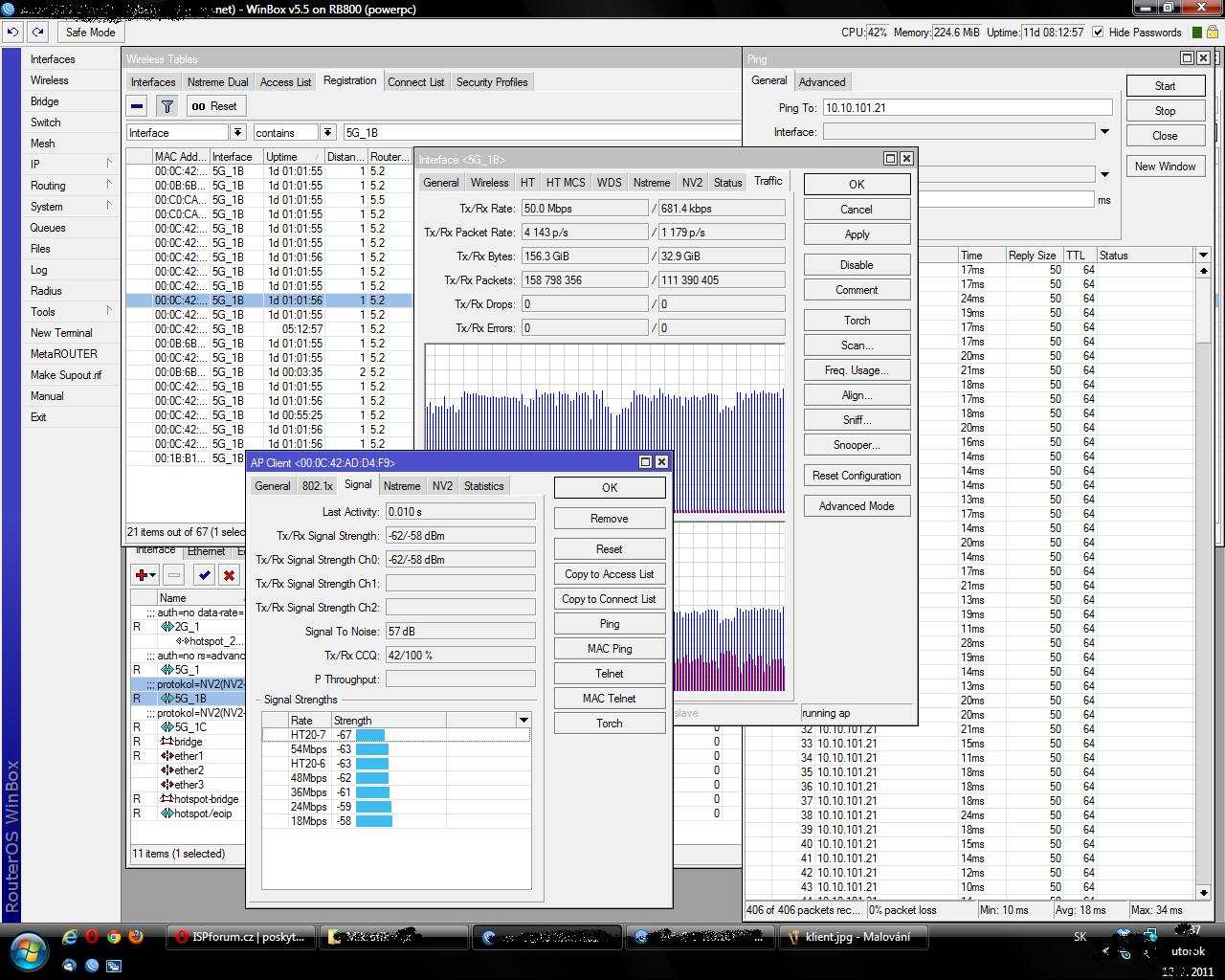
Task: Toggle Safe Mode
Action: 90,32
